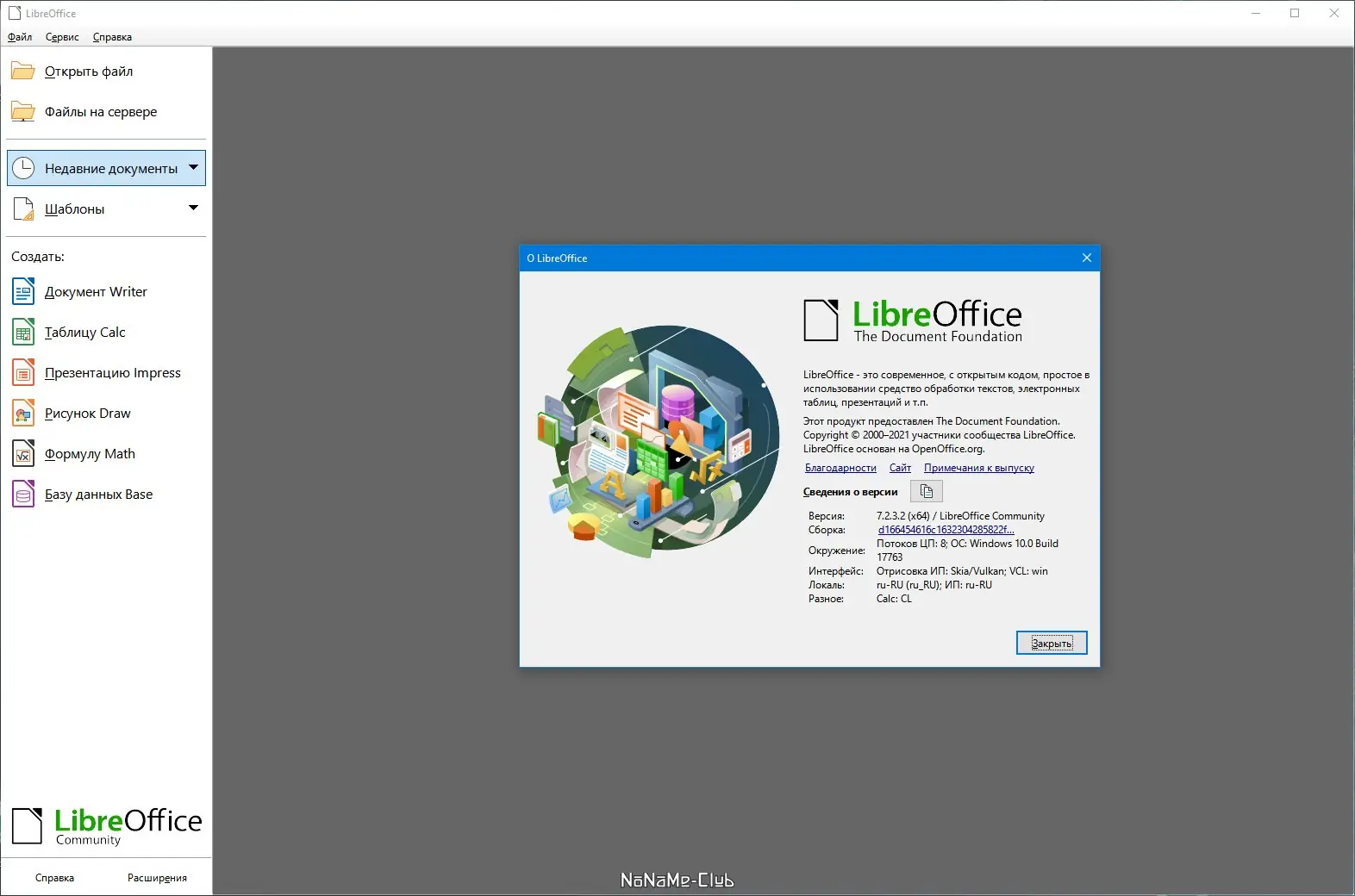
Task: Click the Calc spreadsheet icon
Action: pos(23,333)
